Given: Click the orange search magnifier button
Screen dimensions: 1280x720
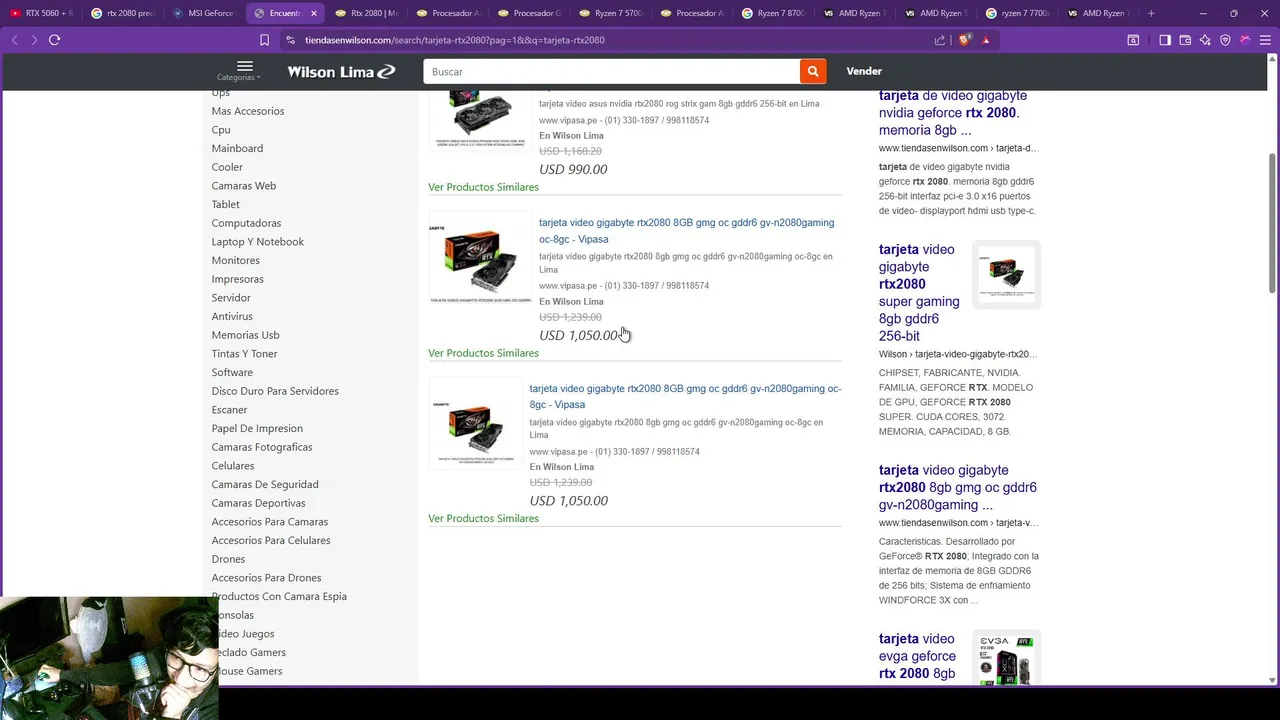Looking at the screenshot, I should 813,71.
